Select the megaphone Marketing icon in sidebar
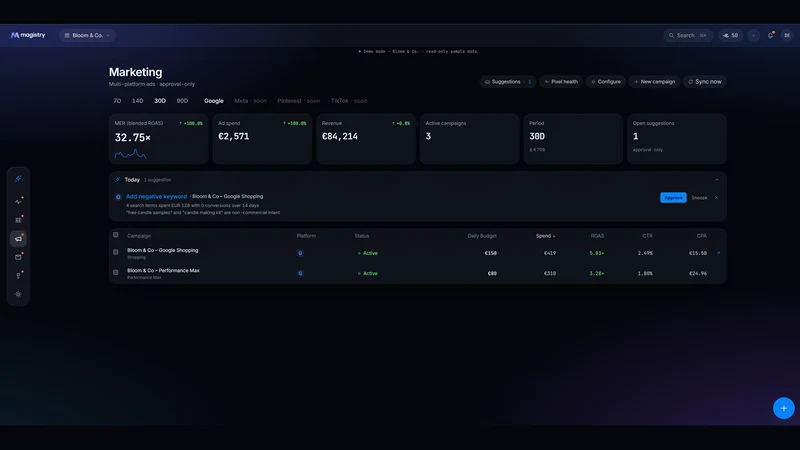Viewport: 800px width, 450px height. [x=18, y=238]
